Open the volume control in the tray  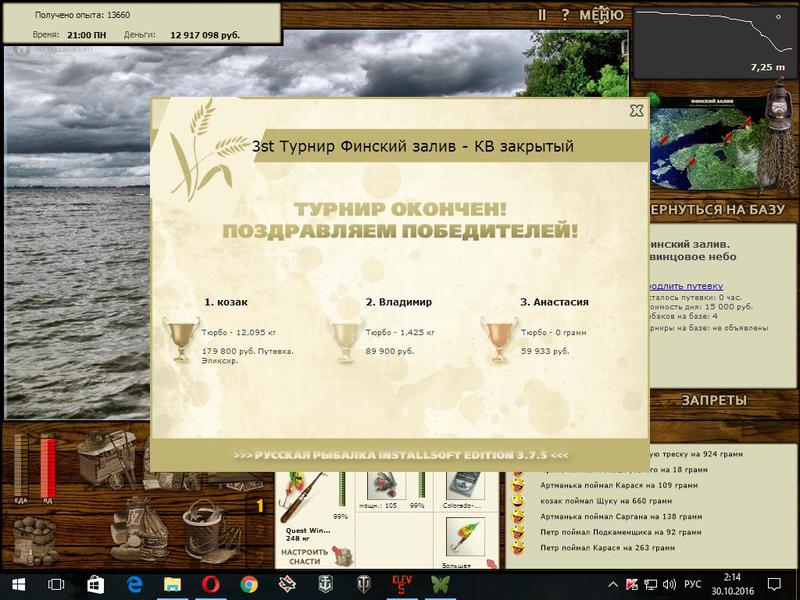[669, 585]
